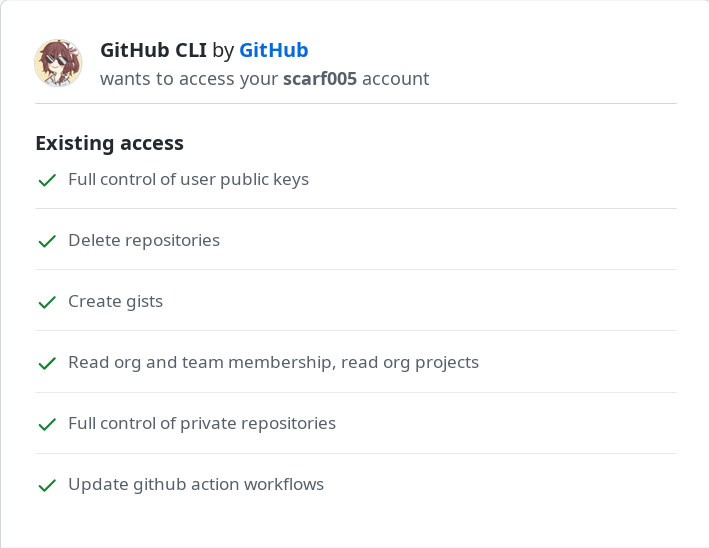
Task: Select Delete repositories permission text
Action: coord(144,241)
